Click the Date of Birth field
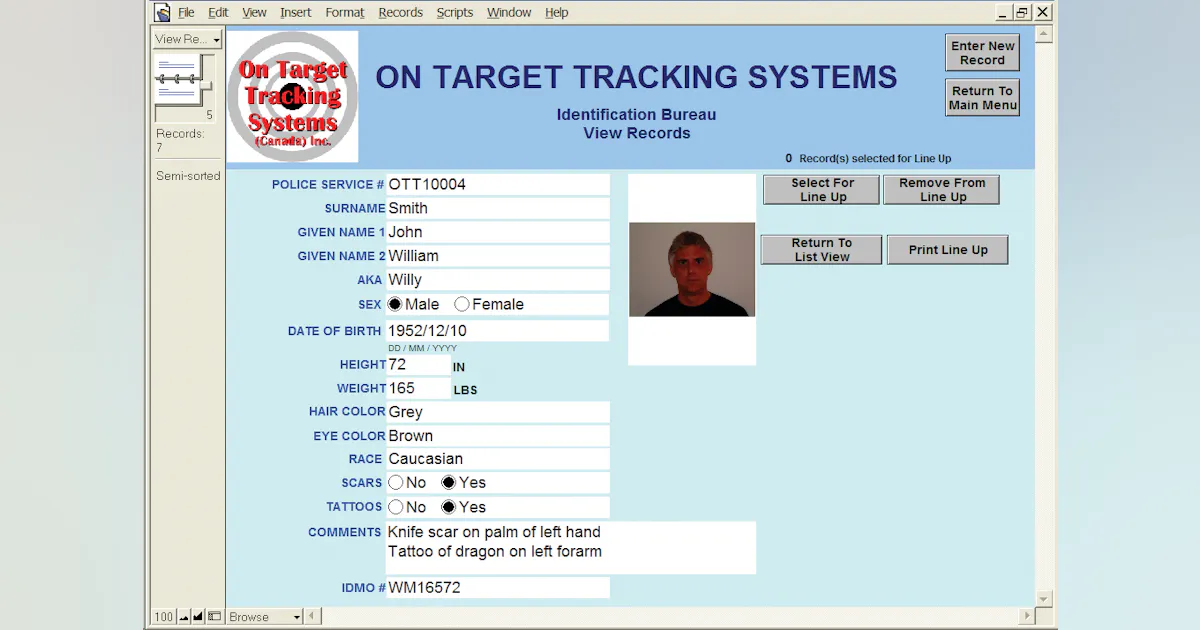This screenshot has height=630, width=1200. [498, 331]
